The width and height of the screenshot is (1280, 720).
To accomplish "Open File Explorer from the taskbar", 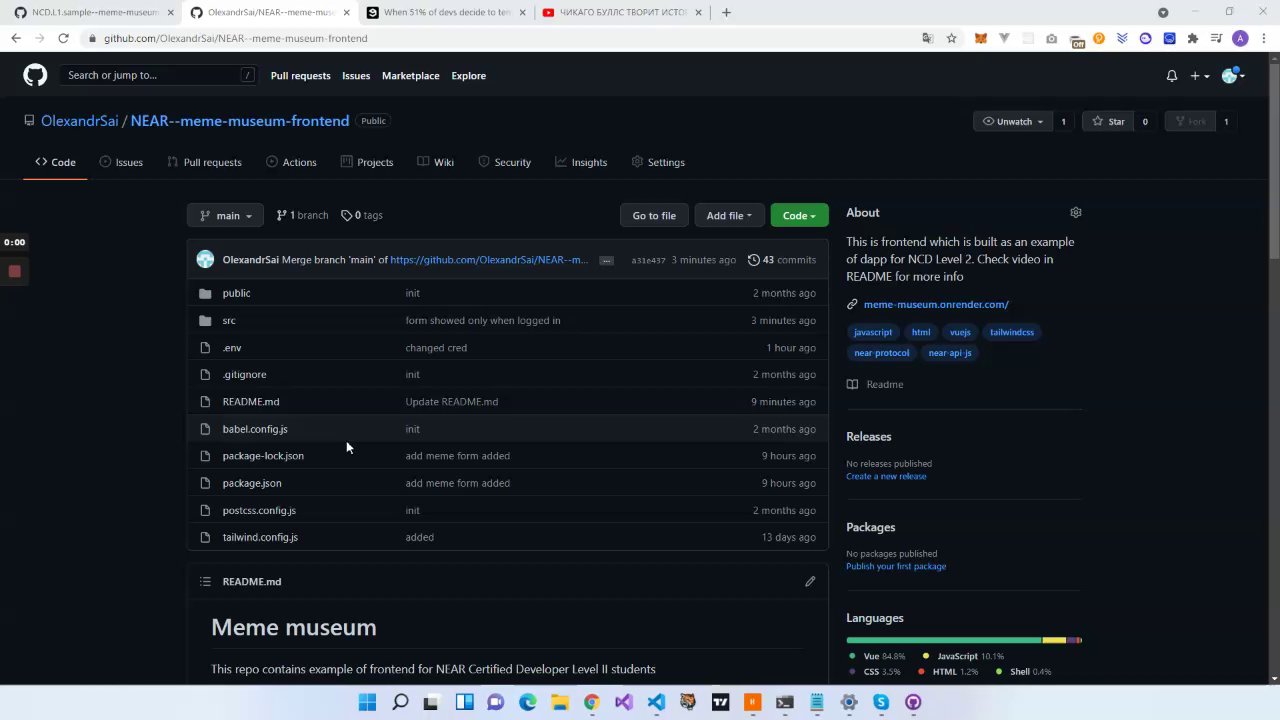I will coord(560,702).
